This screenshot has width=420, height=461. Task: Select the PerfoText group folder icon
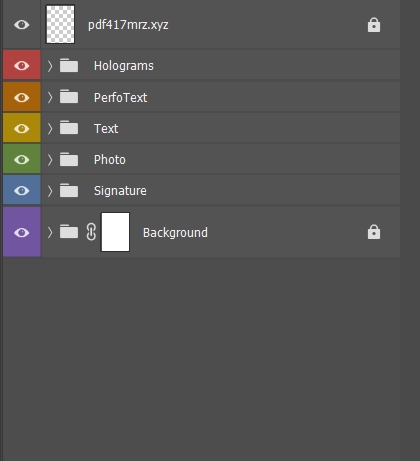pyautogui.click(x=69, y=96)
